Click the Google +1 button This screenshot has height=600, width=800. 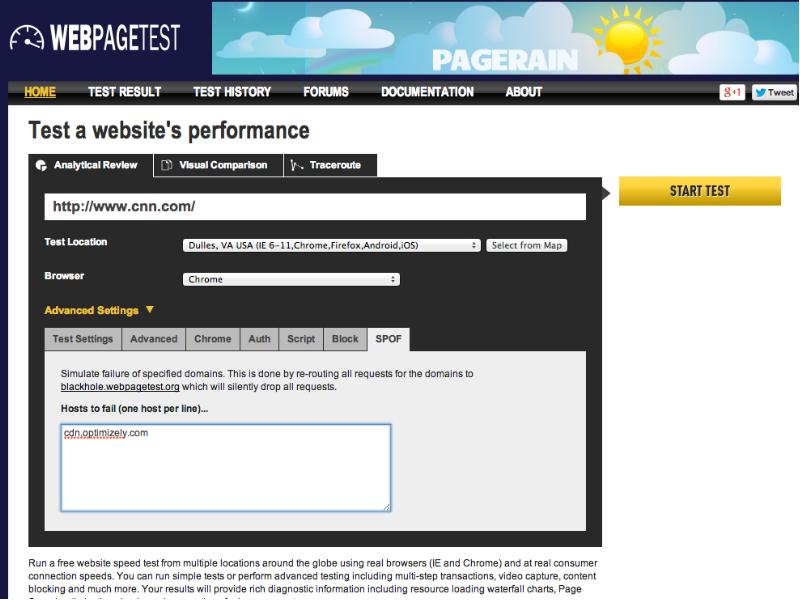click(x=732, y=92)
